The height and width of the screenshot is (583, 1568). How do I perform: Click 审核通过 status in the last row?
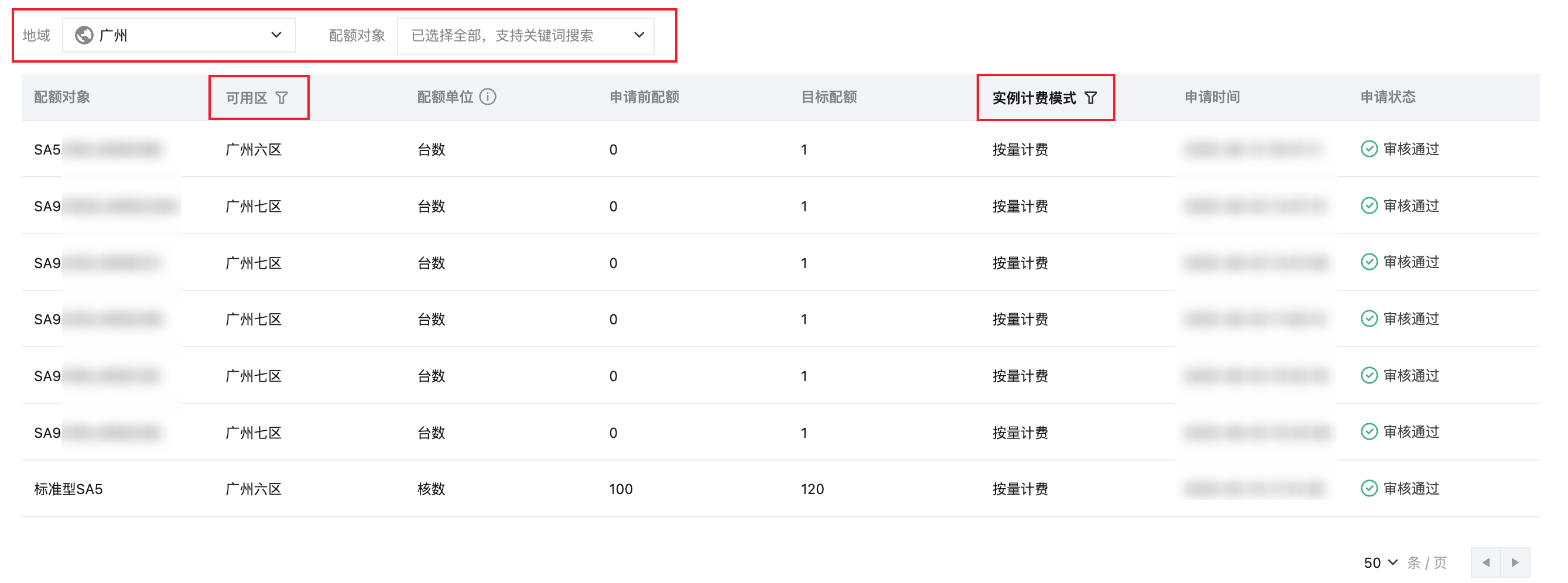1411,489
